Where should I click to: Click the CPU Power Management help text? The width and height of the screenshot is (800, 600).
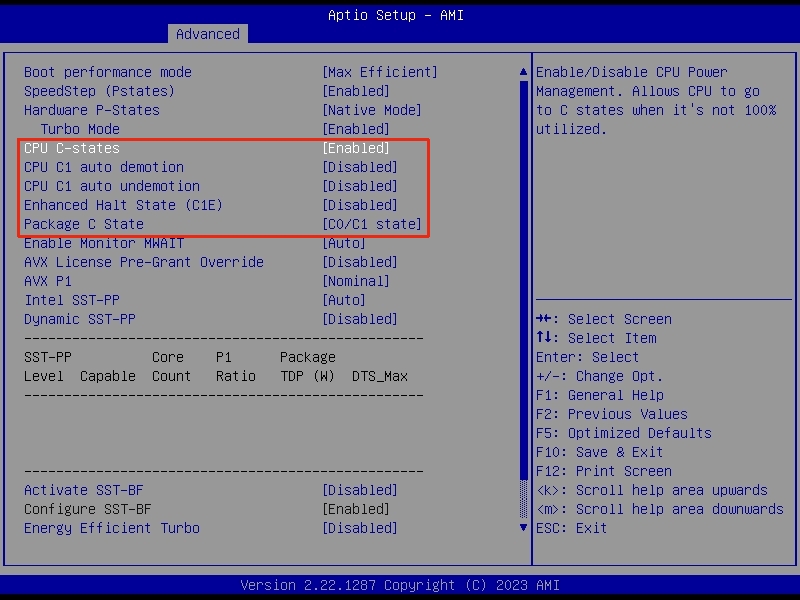click(x=656, y=101)
